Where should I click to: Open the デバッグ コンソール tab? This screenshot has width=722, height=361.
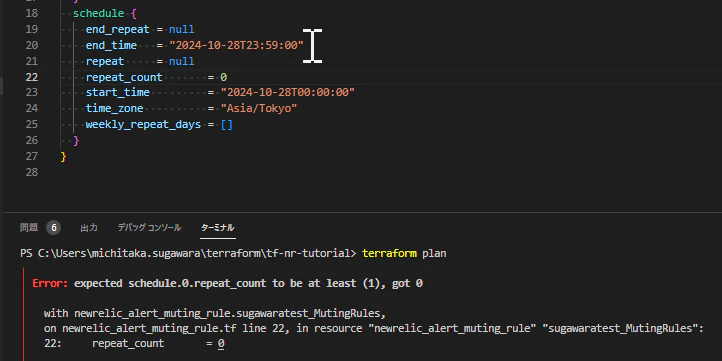(x=149, y=227)
